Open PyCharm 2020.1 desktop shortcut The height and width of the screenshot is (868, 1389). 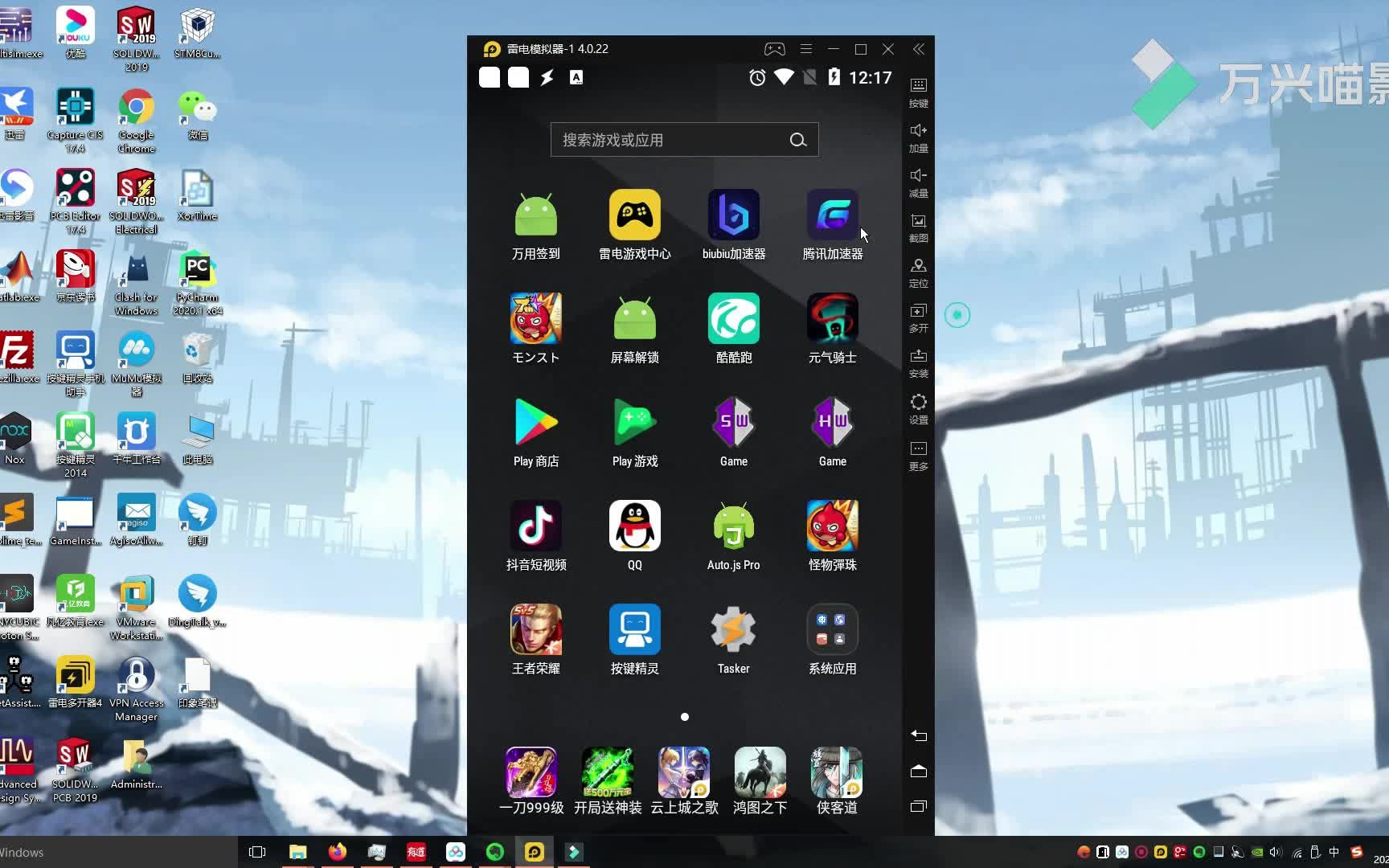click(198, 283)
